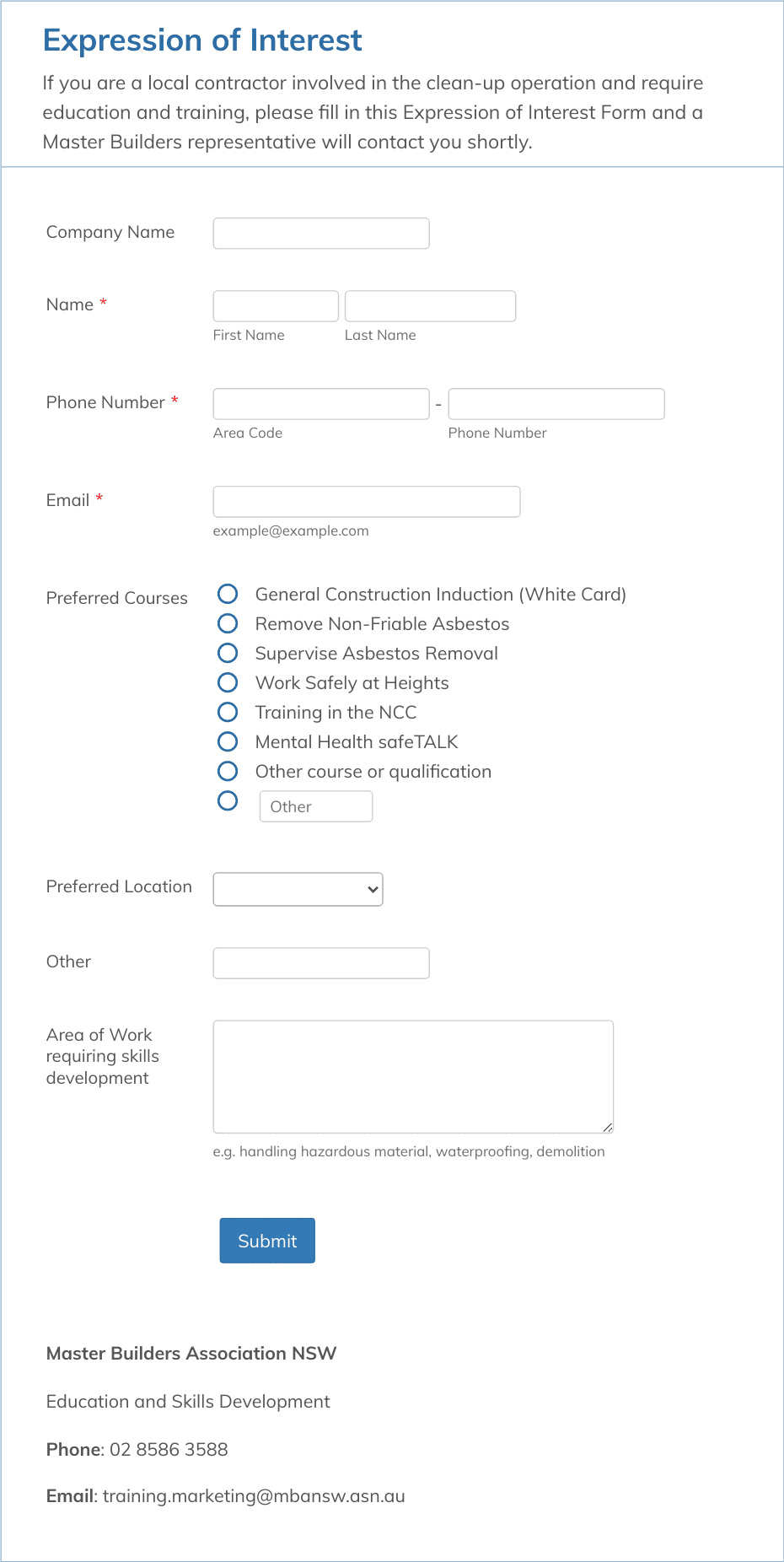
Task: Select Supervise Asbestos Removal option
Action: point(228,653)
